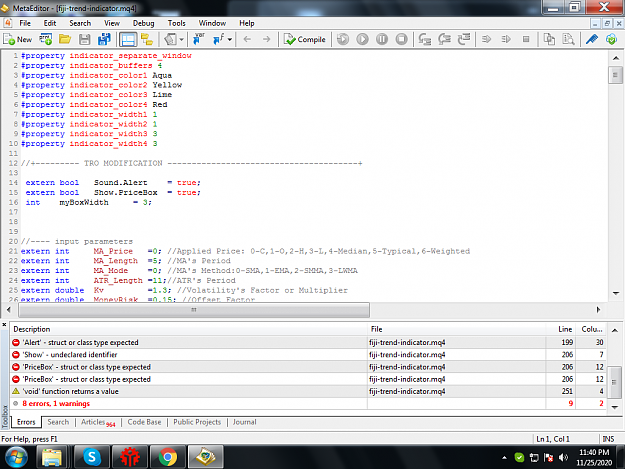Save the current file with floppy icon
The width and height of the screenshot is (625, 469).
coord(85,39)
